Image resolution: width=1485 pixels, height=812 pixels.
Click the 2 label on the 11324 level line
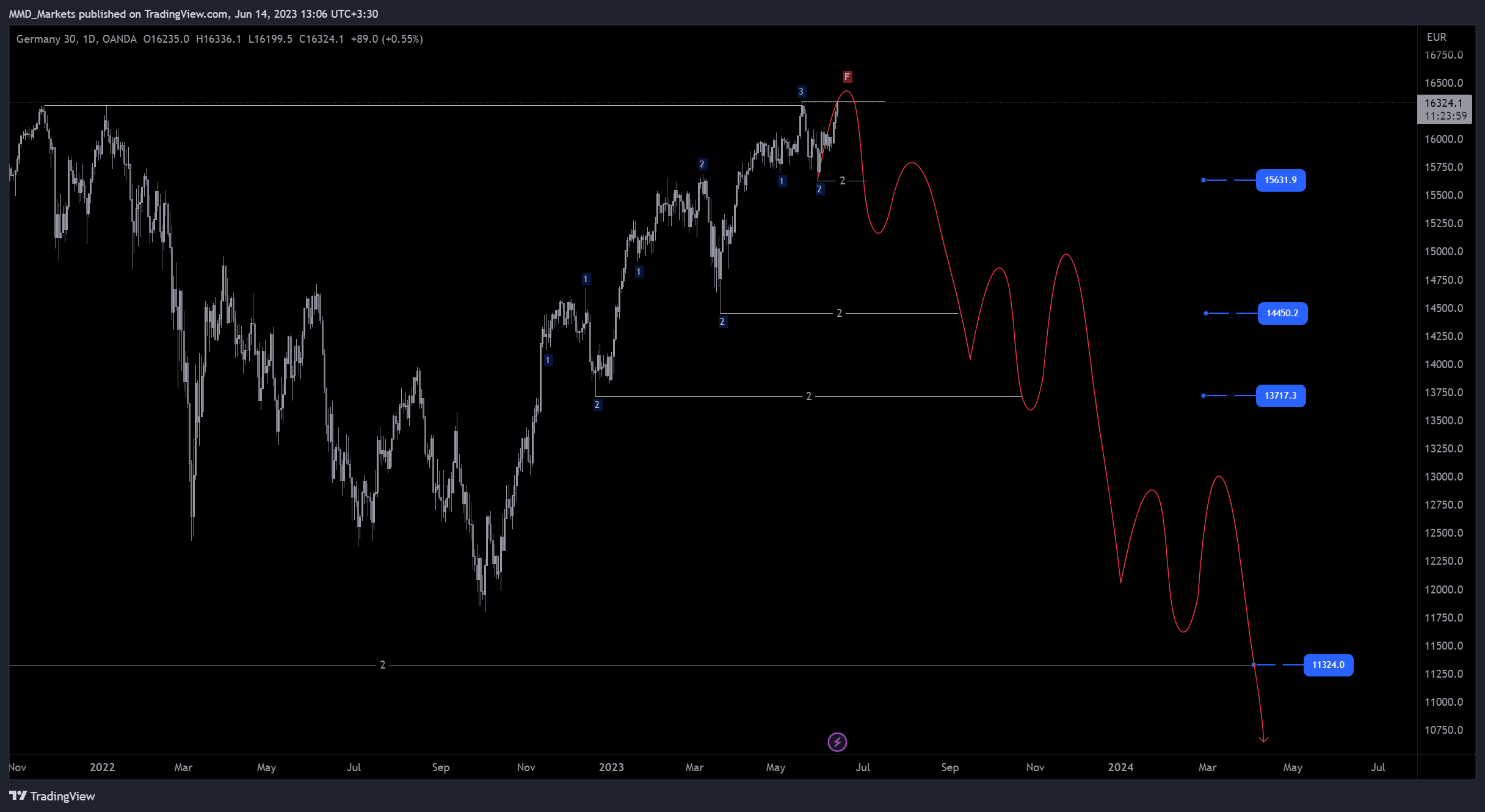click(382, 665)
